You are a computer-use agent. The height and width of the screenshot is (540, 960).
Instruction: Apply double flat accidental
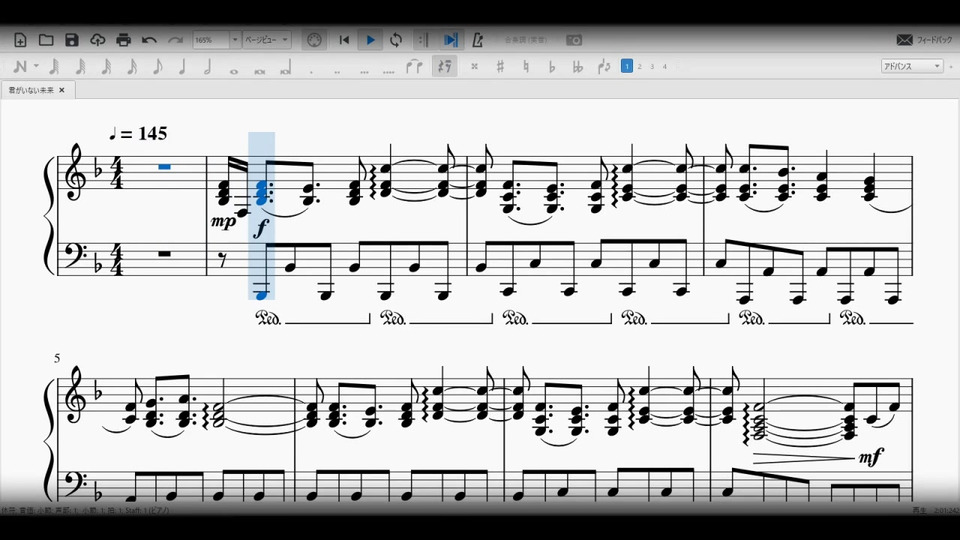(577, 67)
